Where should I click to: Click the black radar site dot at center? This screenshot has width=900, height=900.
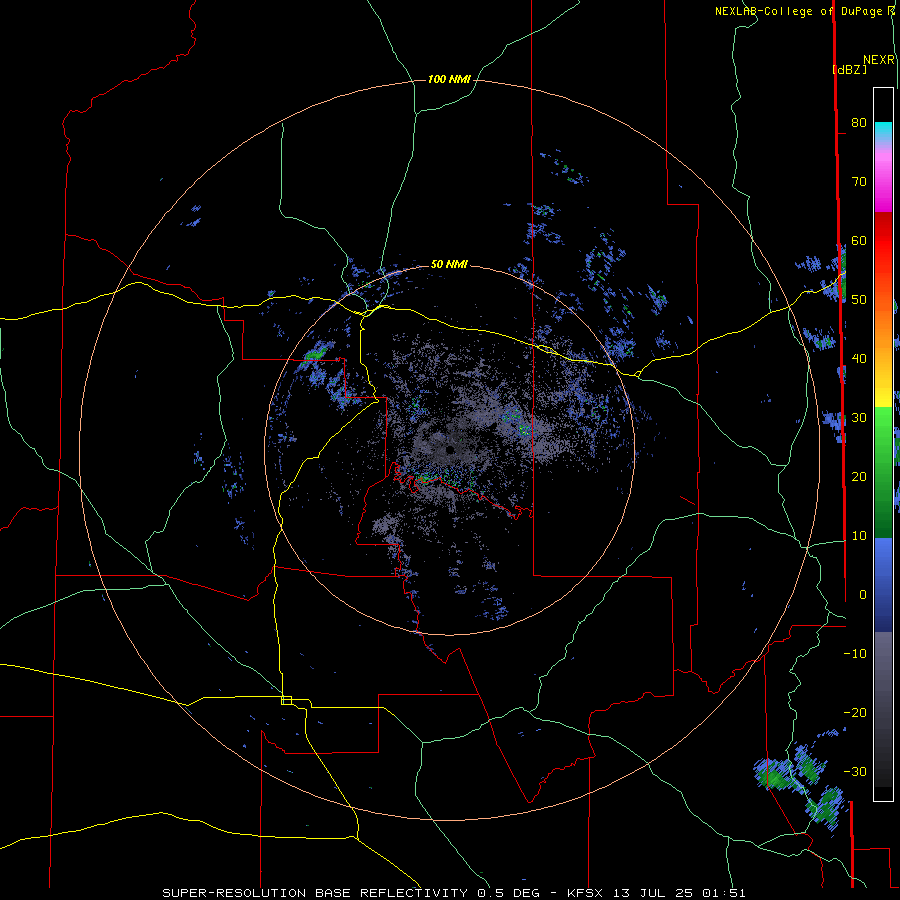[x=449, y=449]
